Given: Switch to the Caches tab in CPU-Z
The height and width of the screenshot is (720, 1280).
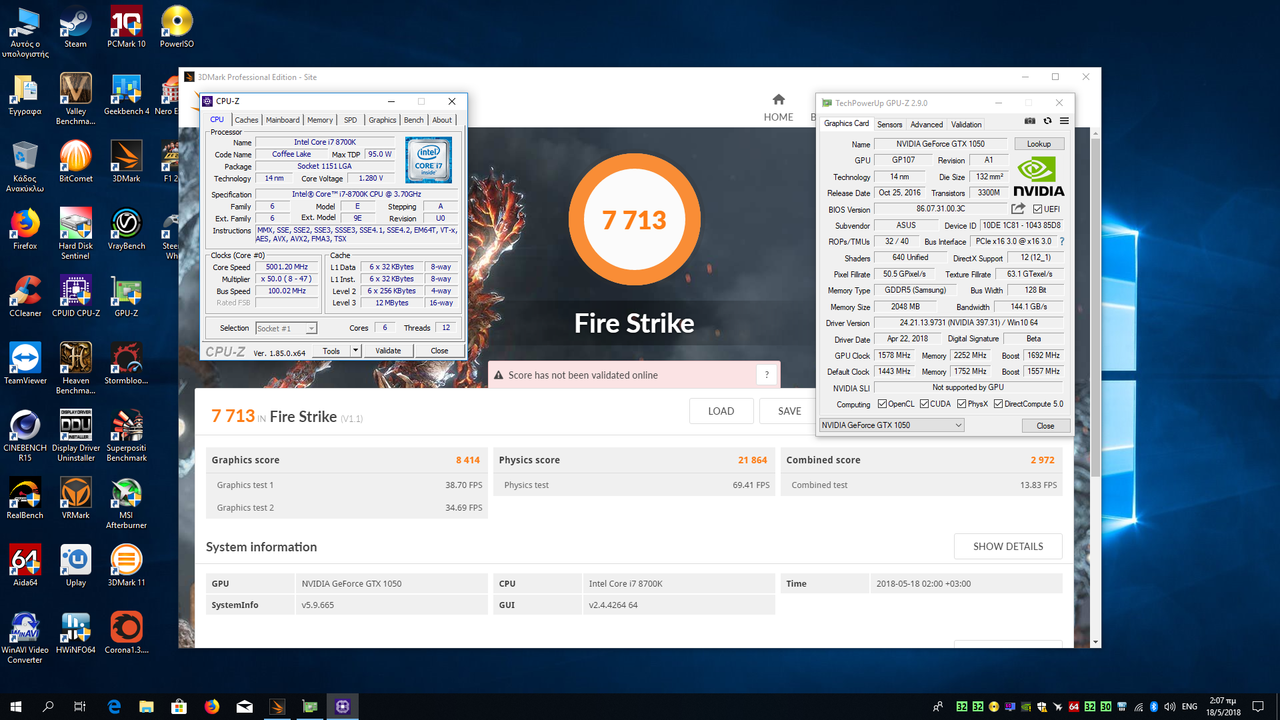Looking at the screenshot, I should coord(246,120).
